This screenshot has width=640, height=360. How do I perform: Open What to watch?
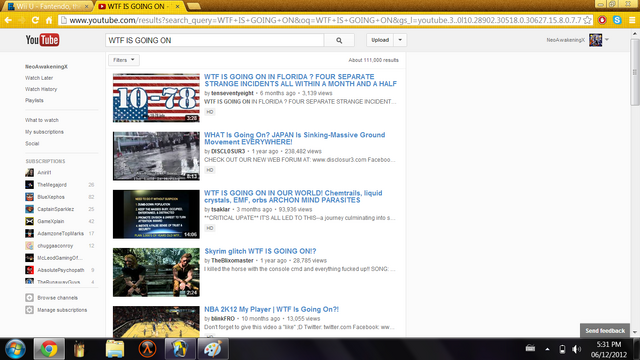click(42, 120)
